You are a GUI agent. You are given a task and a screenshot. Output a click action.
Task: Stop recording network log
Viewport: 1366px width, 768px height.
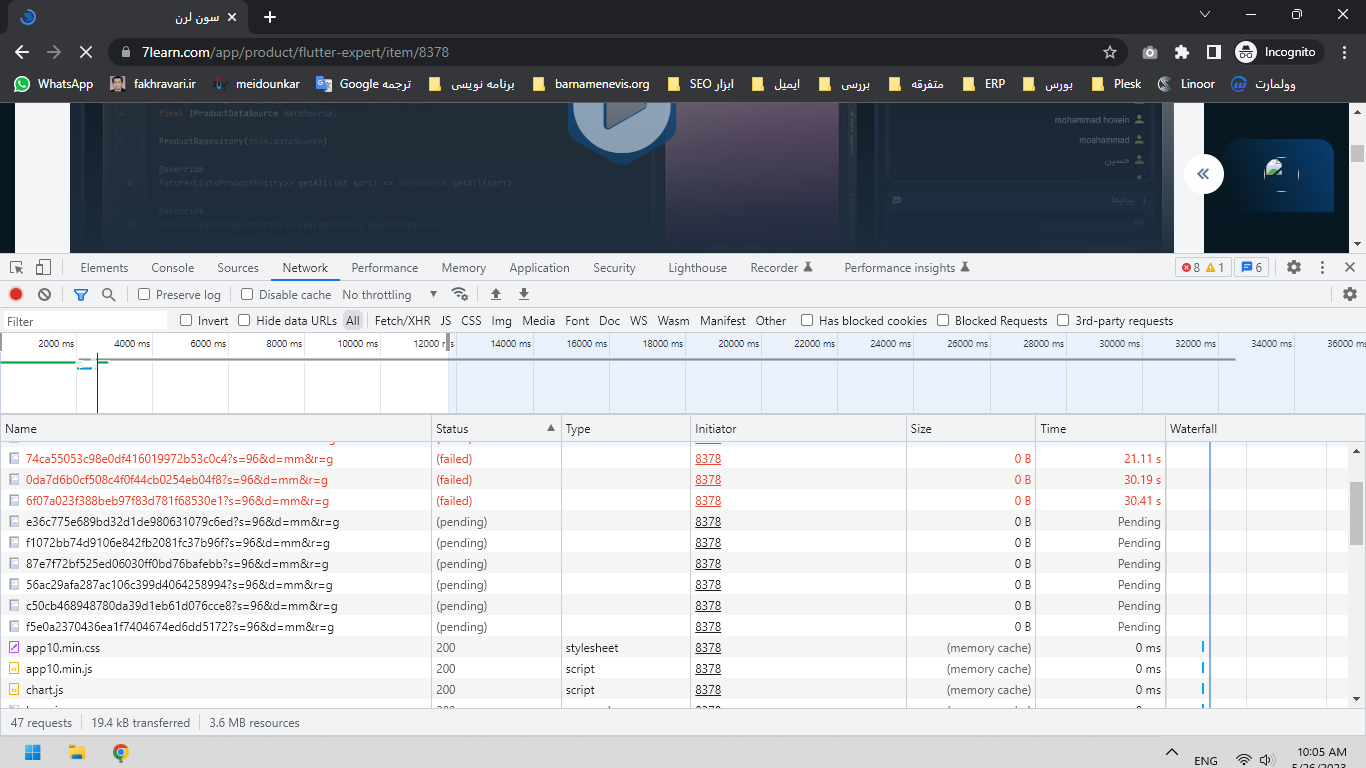pos(16,294)
